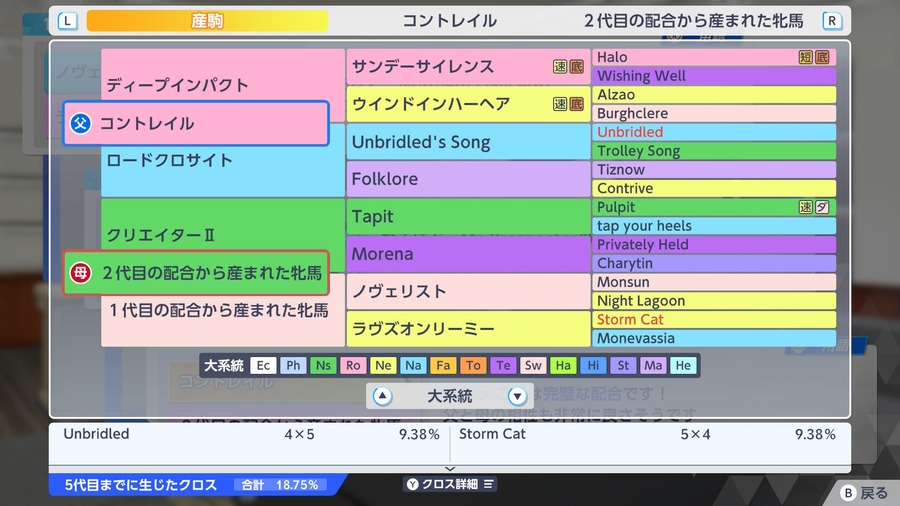Select the To lineage swatch
This screenshot has height=506, width=900.
(x=473, y=365)
